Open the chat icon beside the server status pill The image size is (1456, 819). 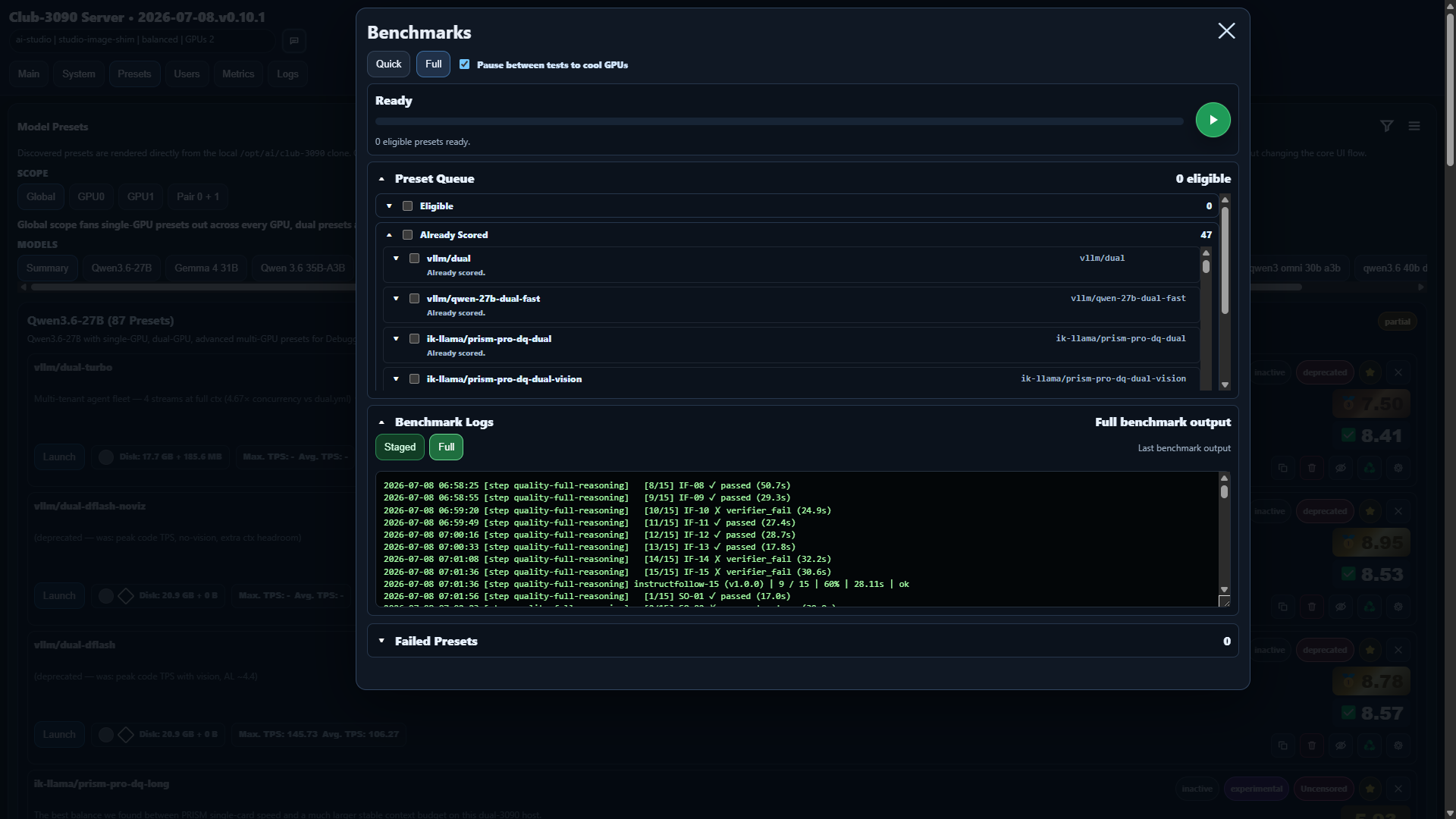(x=294, y=40)
